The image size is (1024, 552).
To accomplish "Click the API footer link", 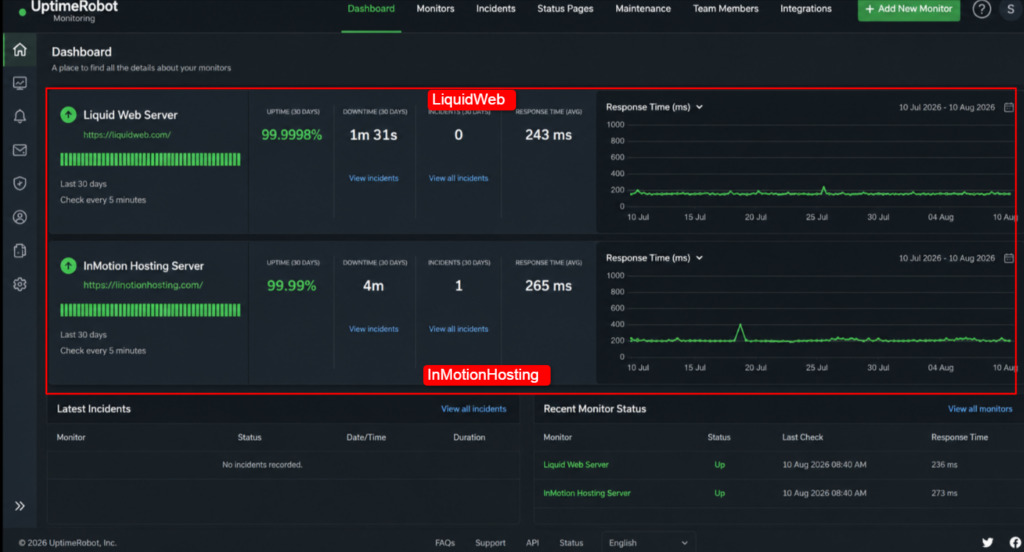I will click(532, 543).
